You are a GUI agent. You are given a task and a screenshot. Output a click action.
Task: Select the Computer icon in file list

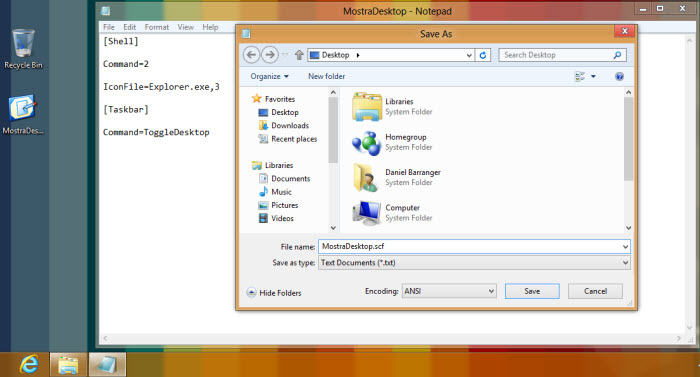(367, 213)
